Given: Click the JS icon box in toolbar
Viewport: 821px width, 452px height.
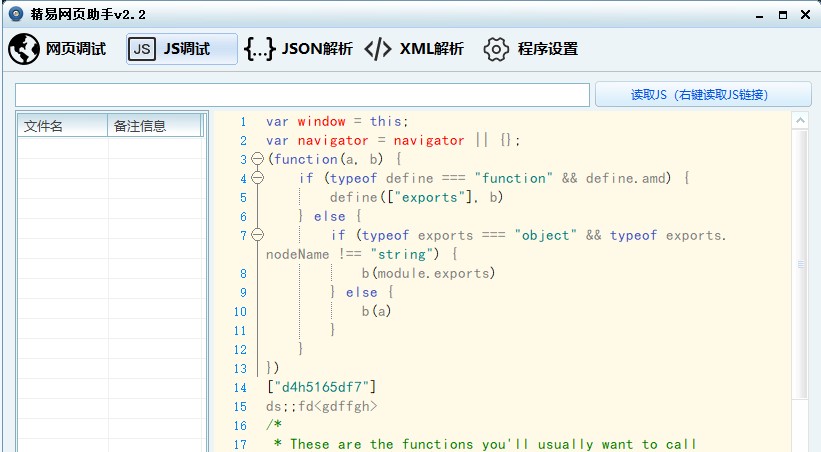Looking at the screenshot, I should 143,49.
